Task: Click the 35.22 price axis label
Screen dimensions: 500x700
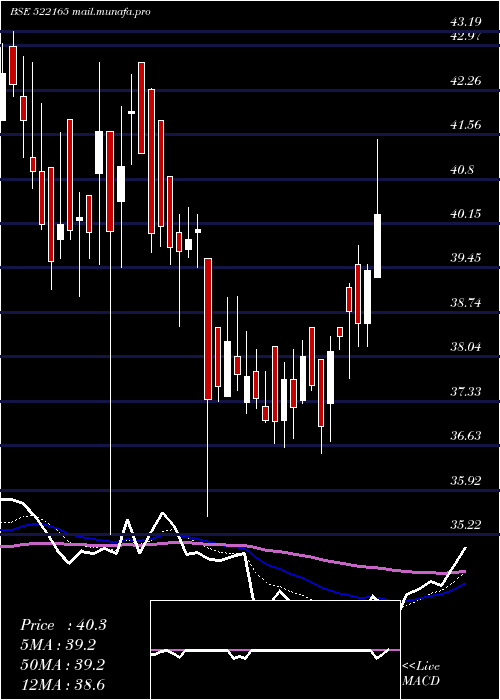Action: click(x=466, y=524)
